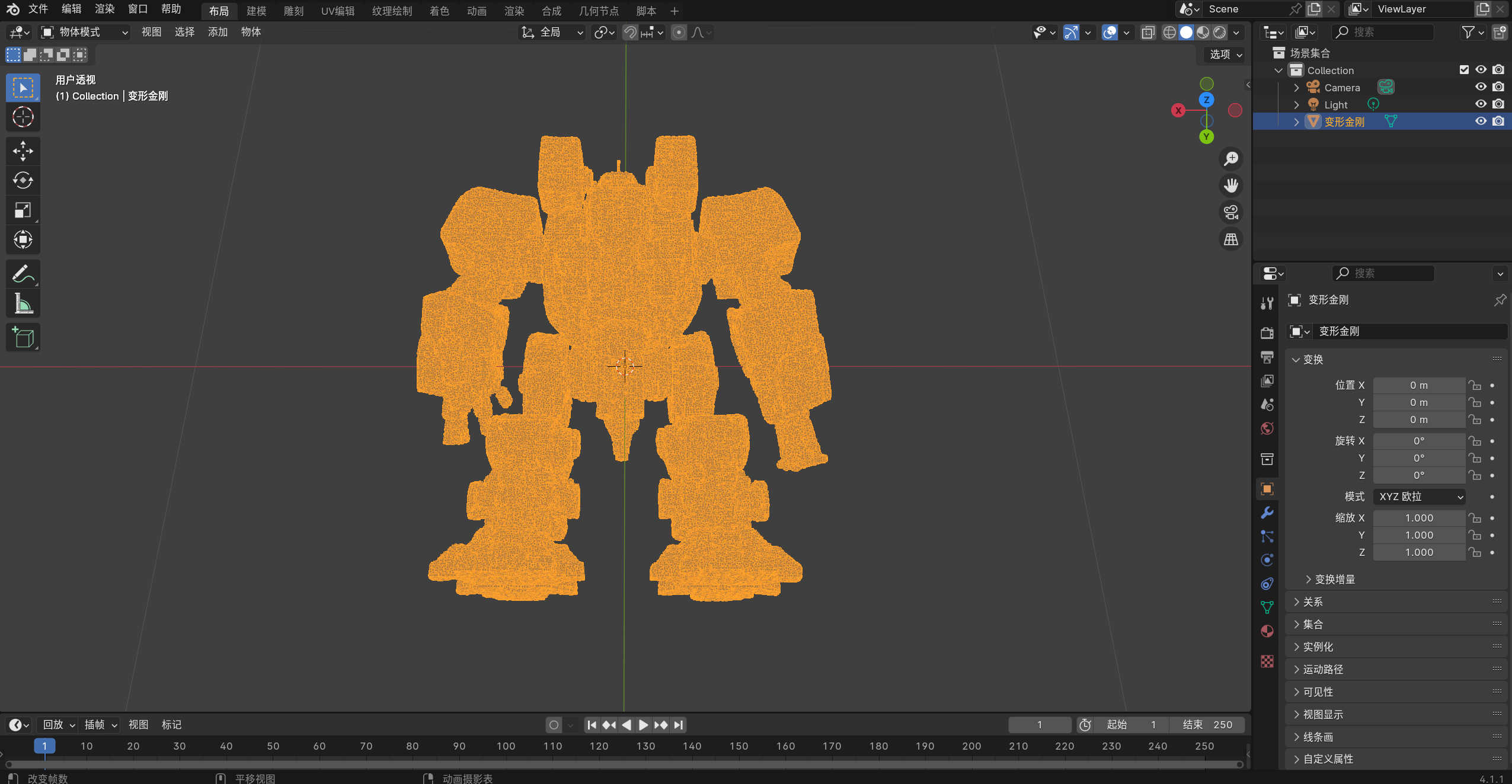Viewport: 1512px width, 784px height.
Task: Uncheck the Collection exclude checkbox
Action: (1464, 70)
